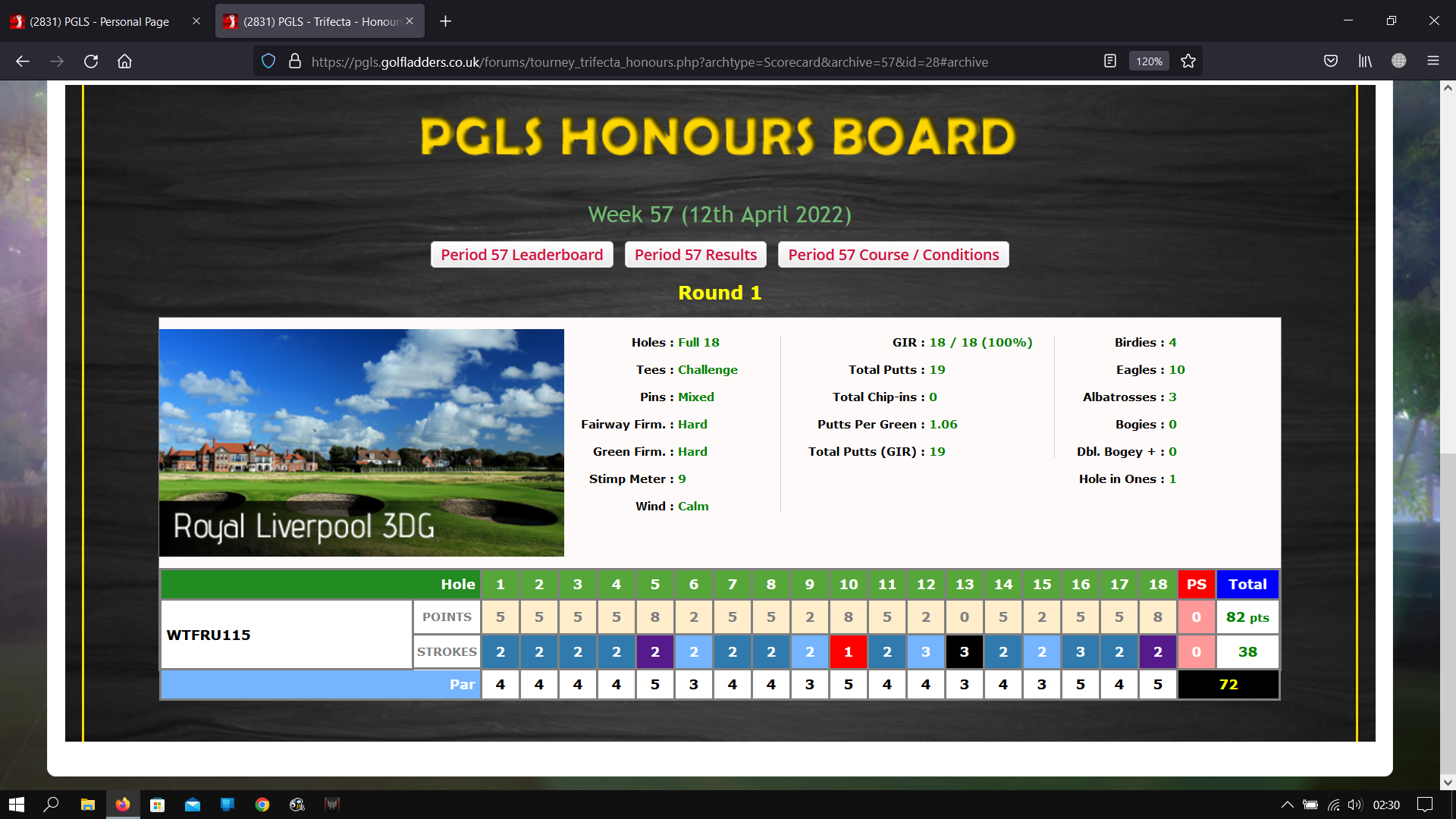Open Google Chrome from the taskbar
The width and height of the screenshot is (1456, 819).
click(262, 805)
